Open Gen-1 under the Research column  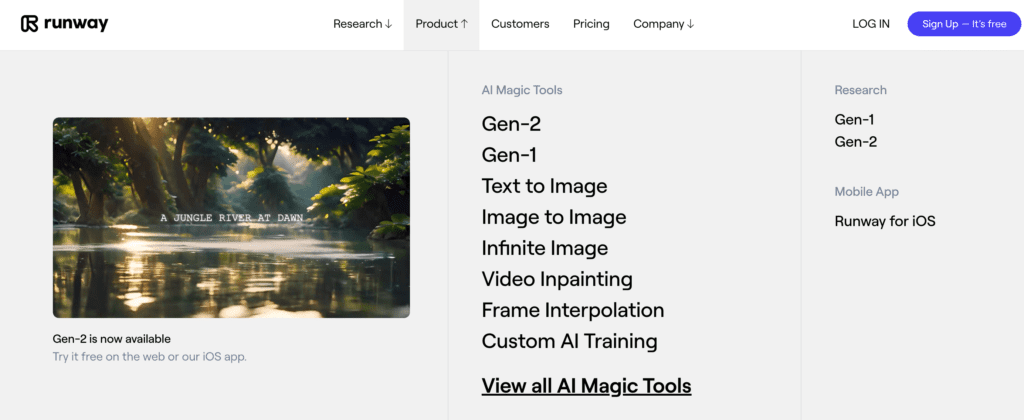(x=854, y=120)
